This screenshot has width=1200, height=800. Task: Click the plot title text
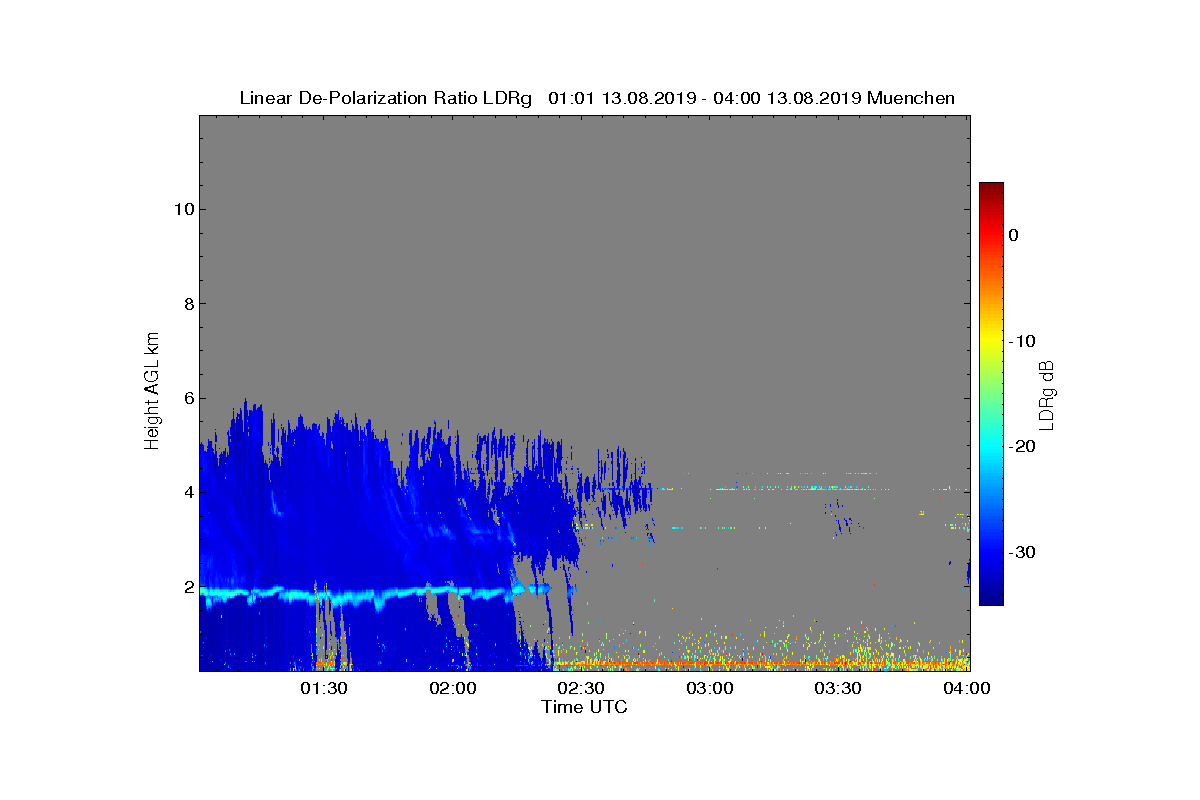(597, 98)
